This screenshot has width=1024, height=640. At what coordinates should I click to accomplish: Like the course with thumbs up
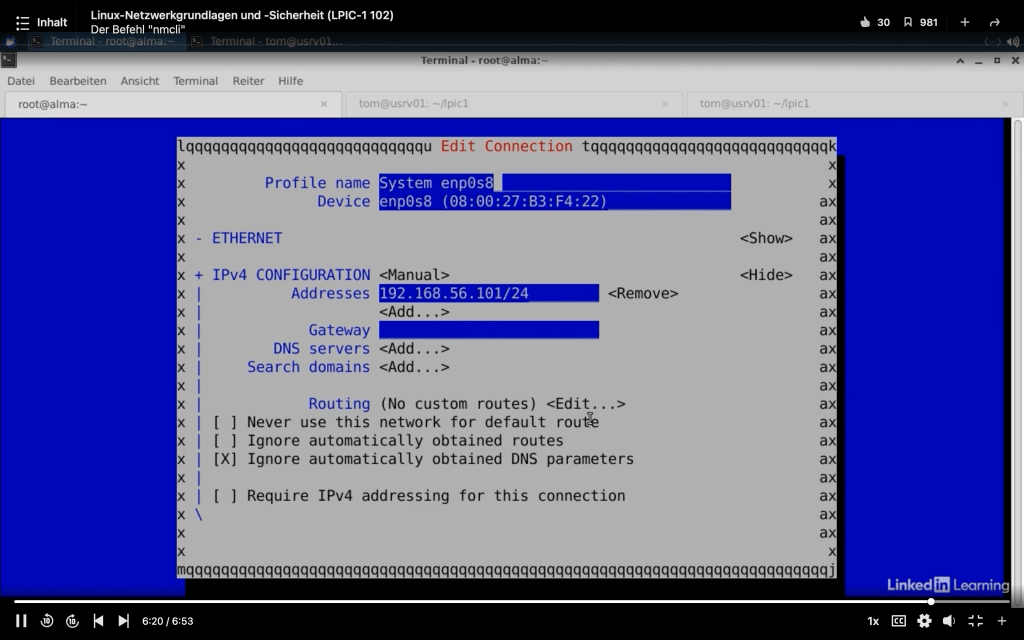[x=866, y=22]
